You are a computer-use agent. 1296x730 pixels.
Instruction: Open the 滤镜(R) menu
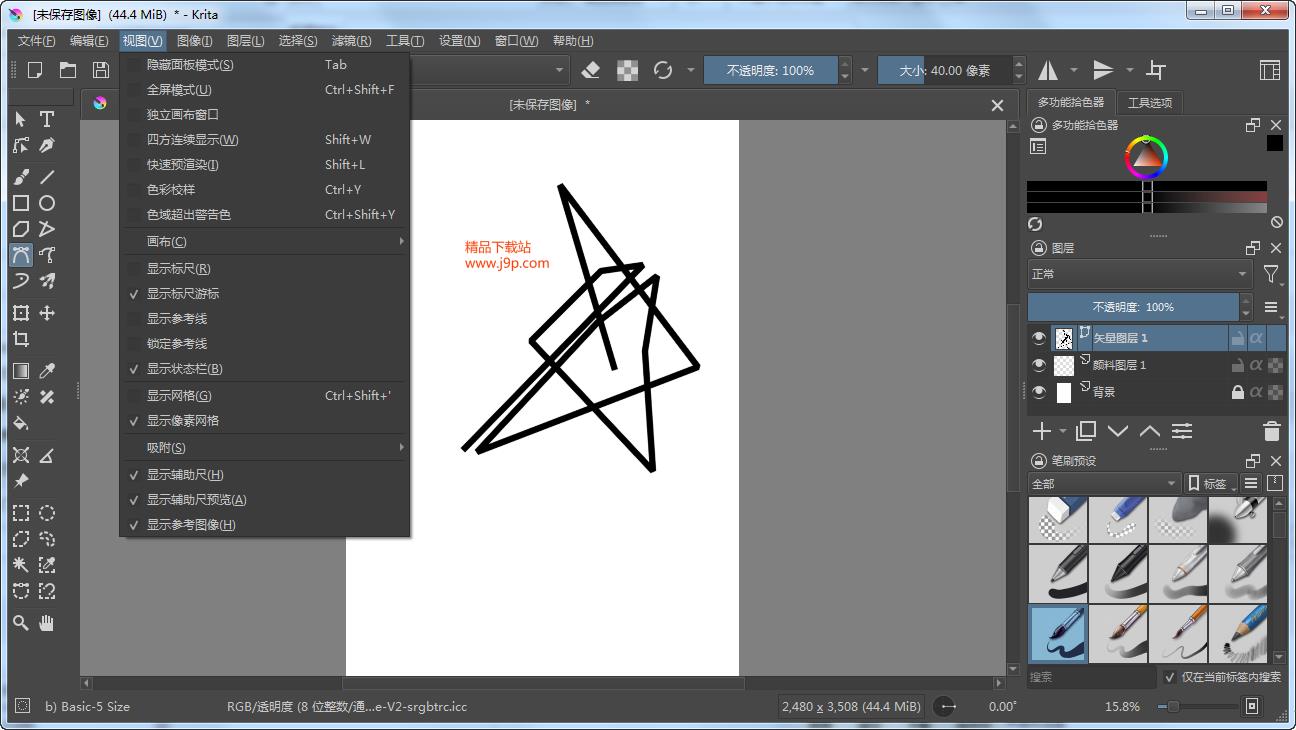click(x=351, y=41)
